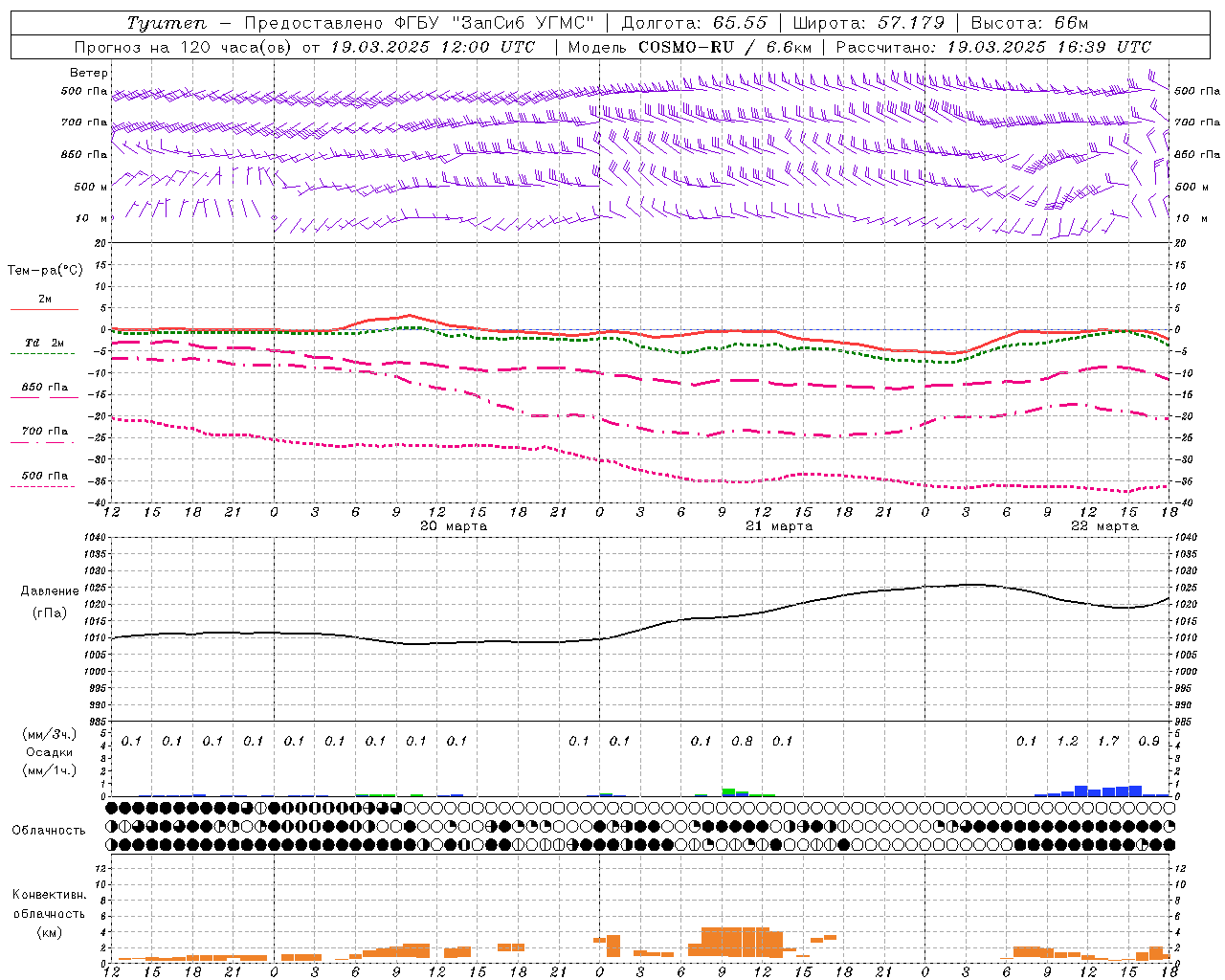
Task: Select the "Рассчитано: 19.03.2025 16:39 UTC" text
Action: click(993, 47)
